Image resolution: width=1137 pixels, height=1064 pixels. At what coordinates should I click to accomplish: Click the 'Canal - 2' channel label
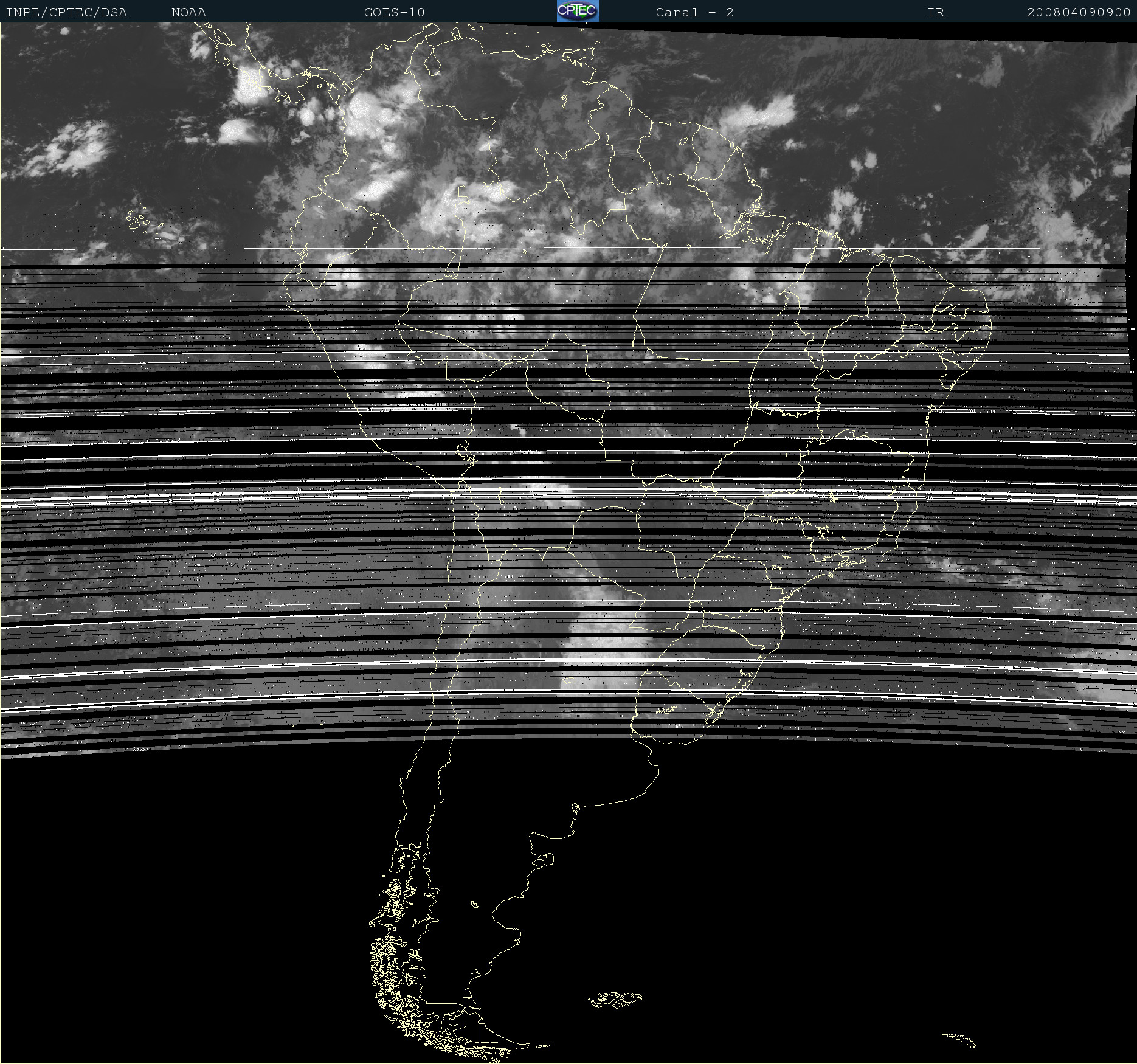[x=694, y=12]
